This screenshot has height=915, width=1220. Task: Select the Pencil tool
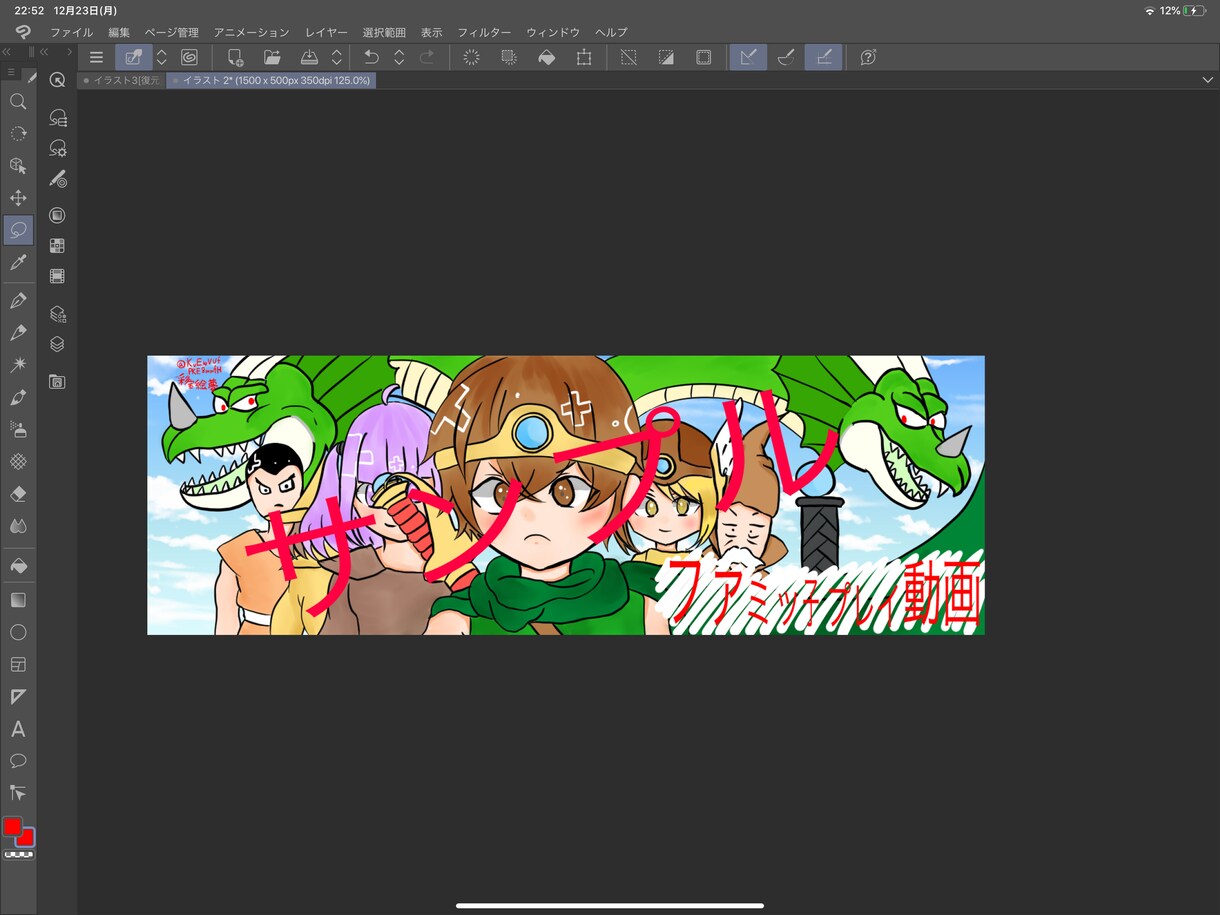click(18, 333)
